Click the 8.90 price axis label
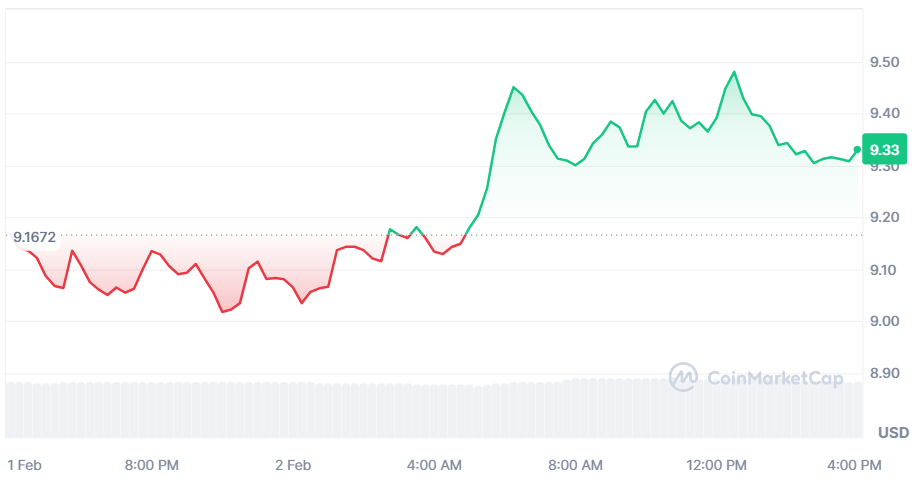The height and width of the screenshot is (485, 922). tap(885, 373)
